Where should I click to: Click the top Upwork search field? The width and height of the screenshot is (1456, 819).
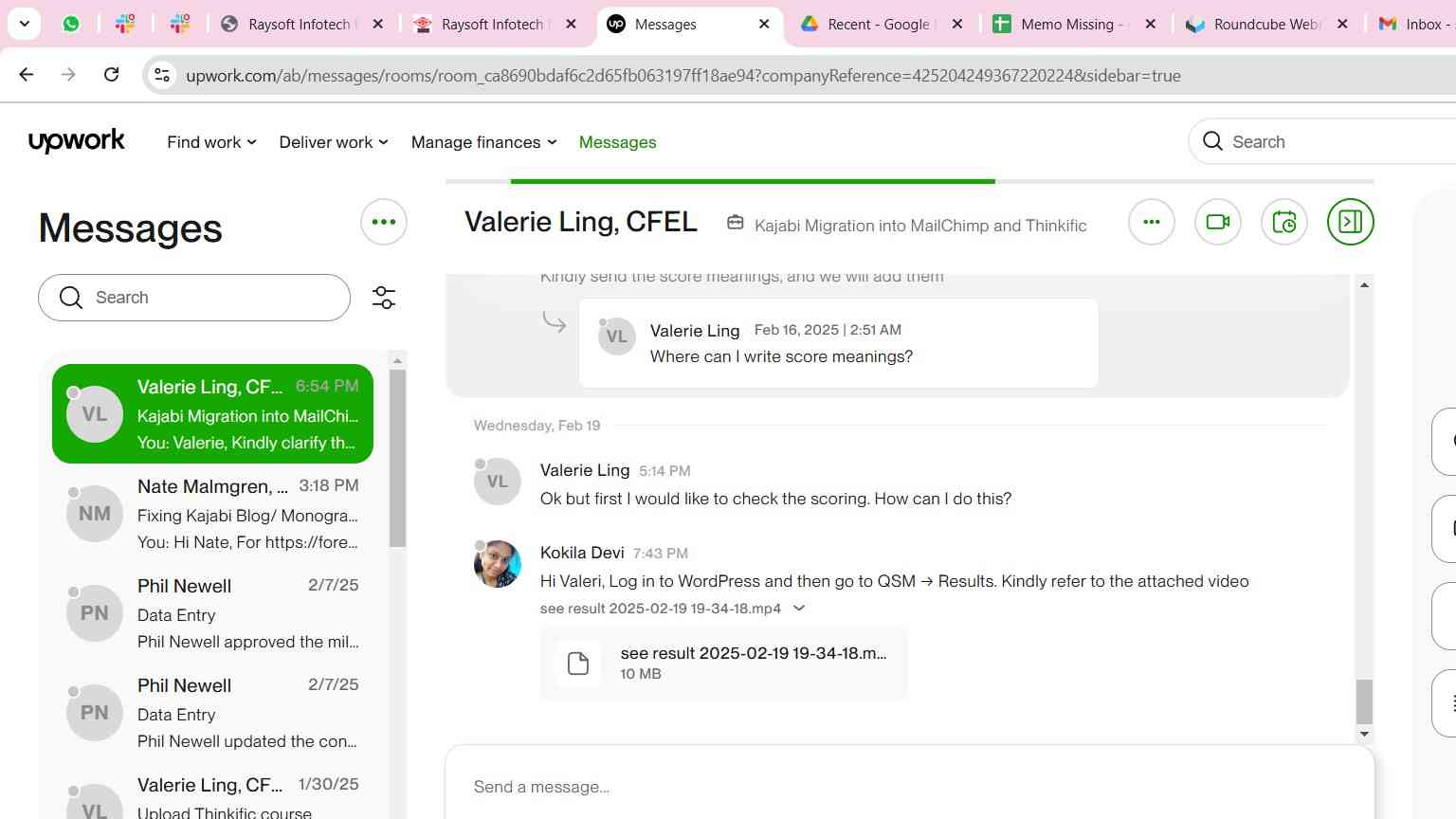coord(1322,141)
